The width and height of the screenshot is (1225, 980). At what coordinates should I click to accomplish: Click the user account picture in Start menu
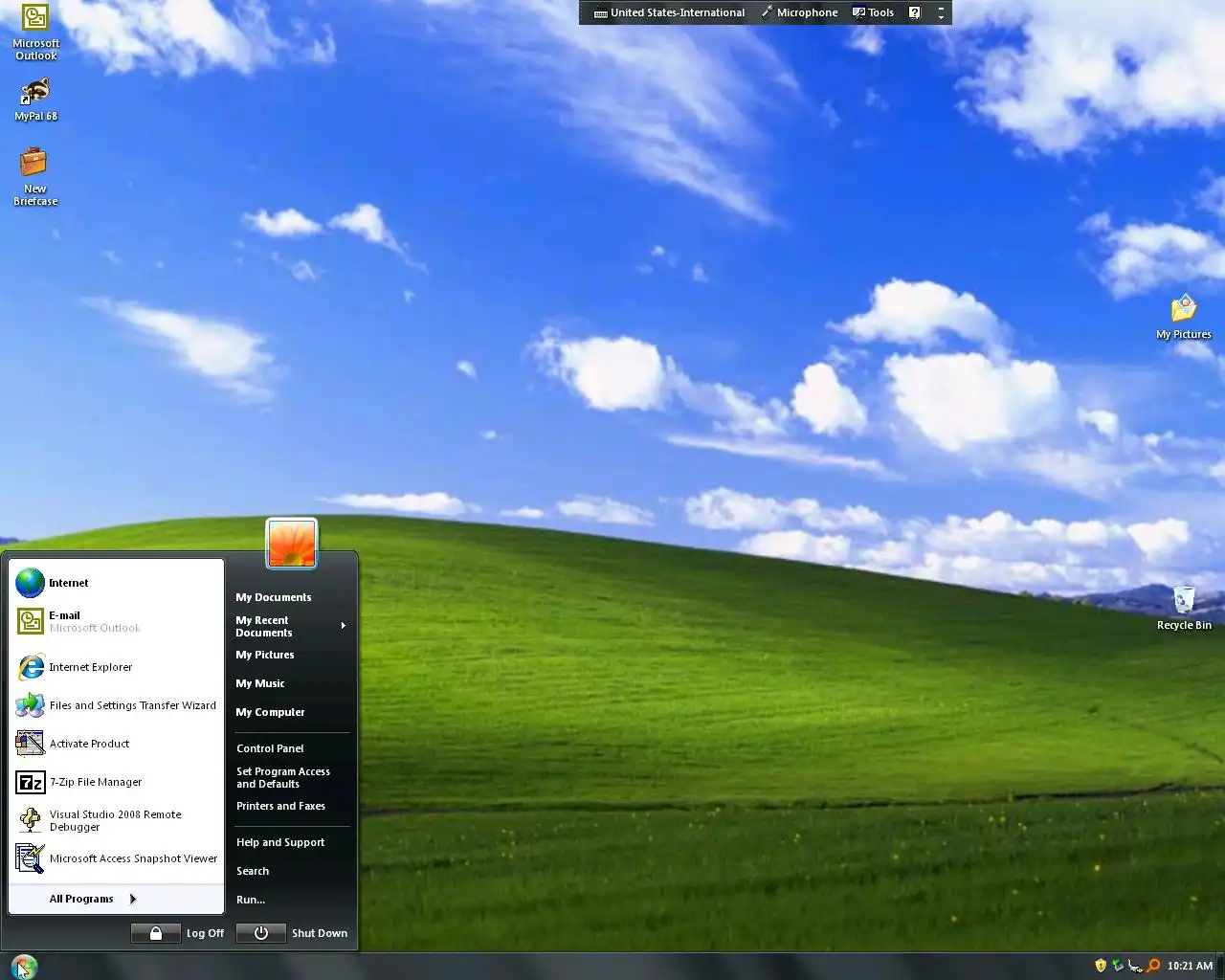[292, 543]
